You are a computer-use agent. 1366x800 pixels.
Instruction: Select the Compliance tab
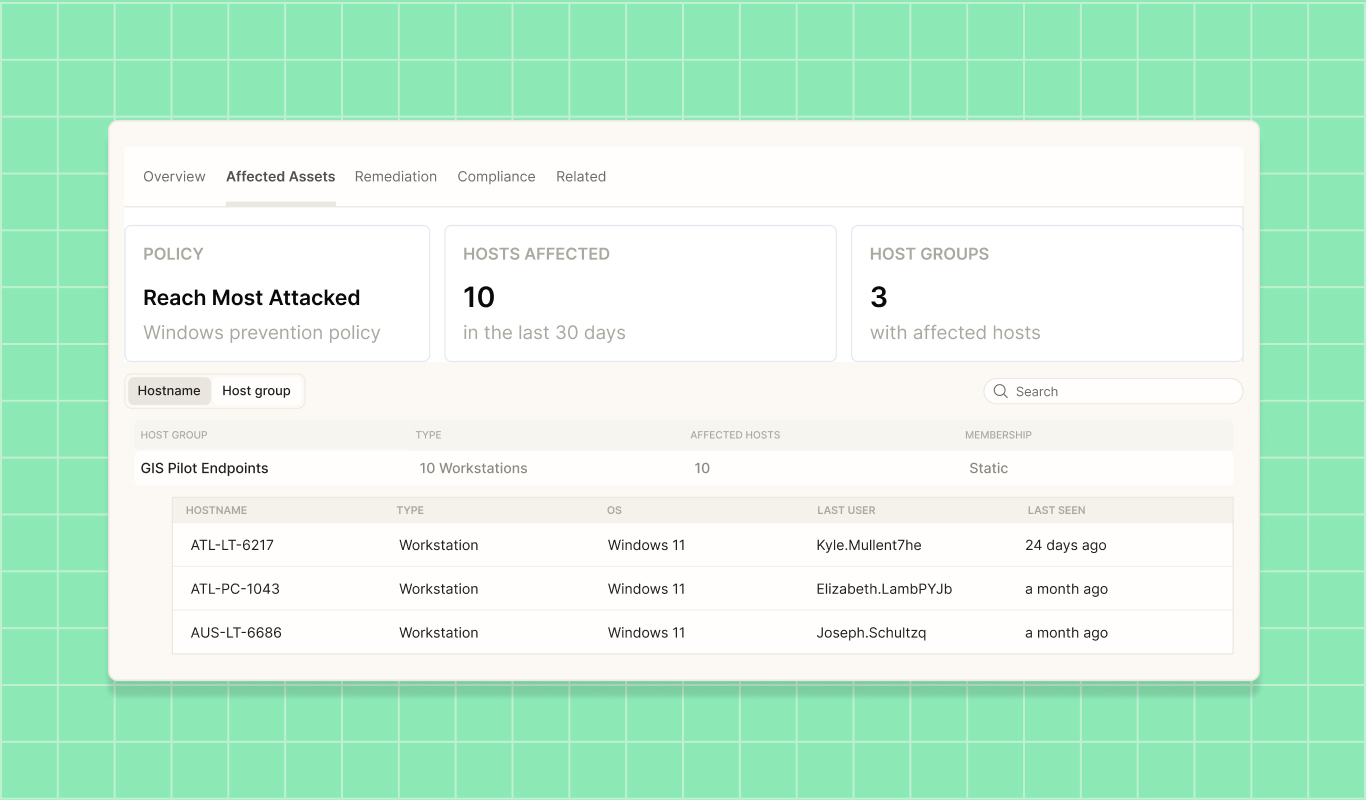click(496, 176)
